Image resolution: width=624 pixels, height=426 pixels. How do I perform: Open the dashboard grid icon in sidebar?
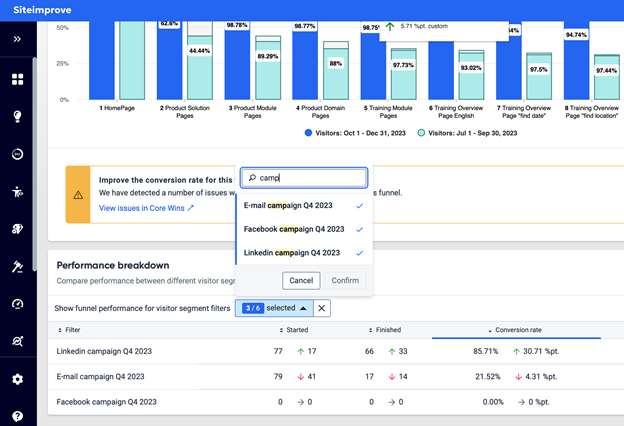click(x=18, y=79)
